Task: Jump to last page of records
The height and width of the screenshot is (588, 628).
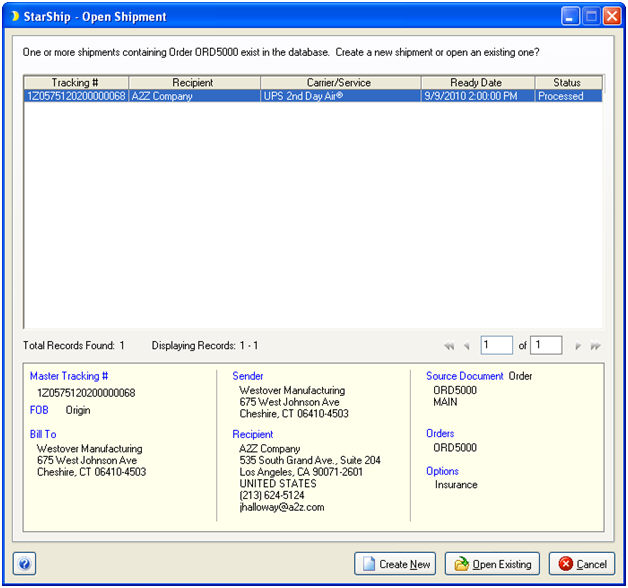Action: 595,346
